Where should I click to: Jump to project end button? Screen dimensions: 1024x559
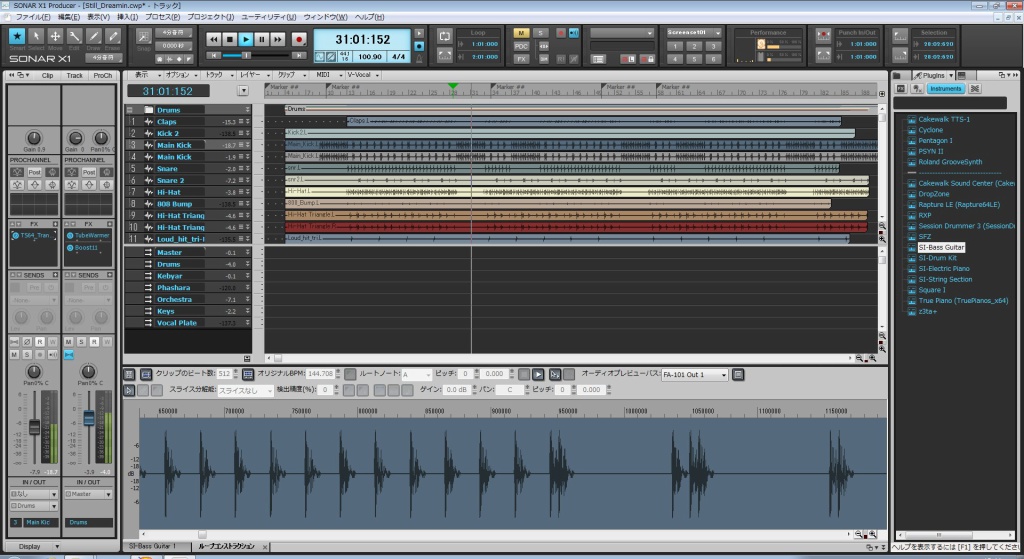coord(299,56)
